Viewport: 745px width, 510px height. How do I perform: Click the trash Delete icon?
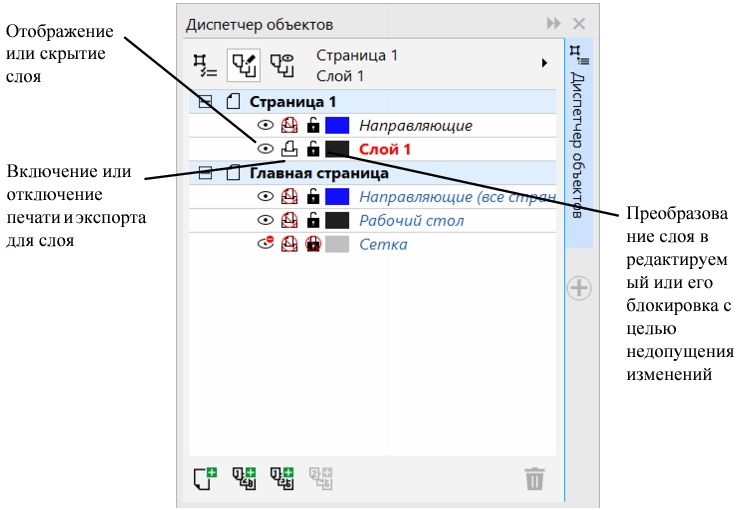tap(535, 479)
